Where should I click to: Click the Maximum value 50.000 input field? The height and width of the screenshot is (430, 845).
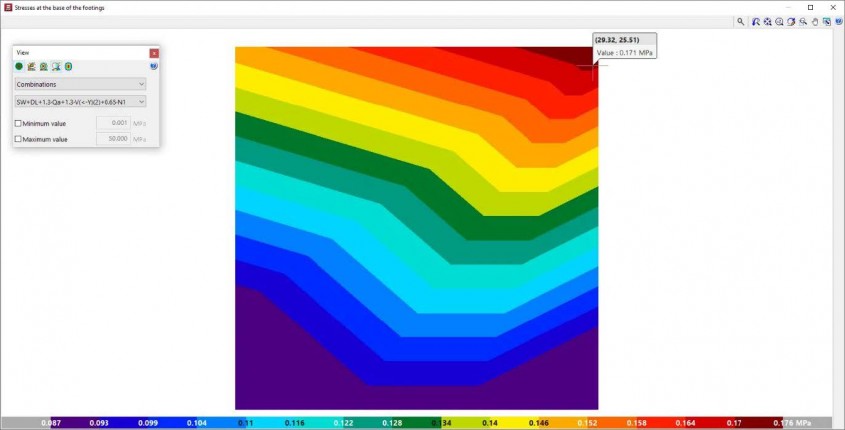113,138
